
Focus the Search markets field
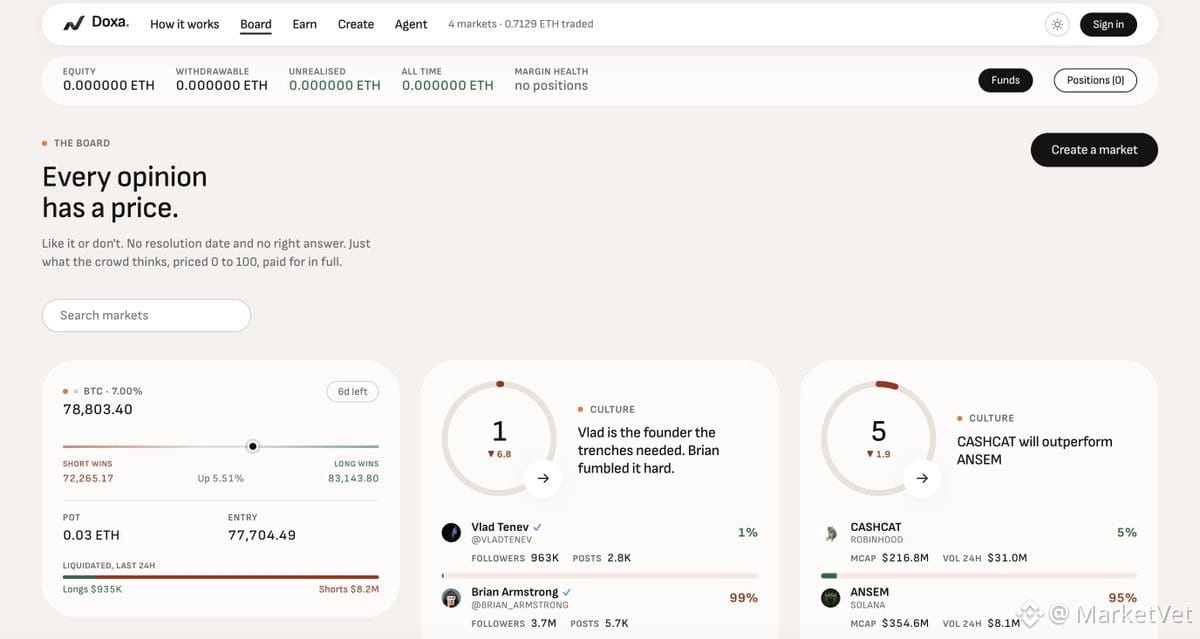pyautogui.click(x=146, y=315)
